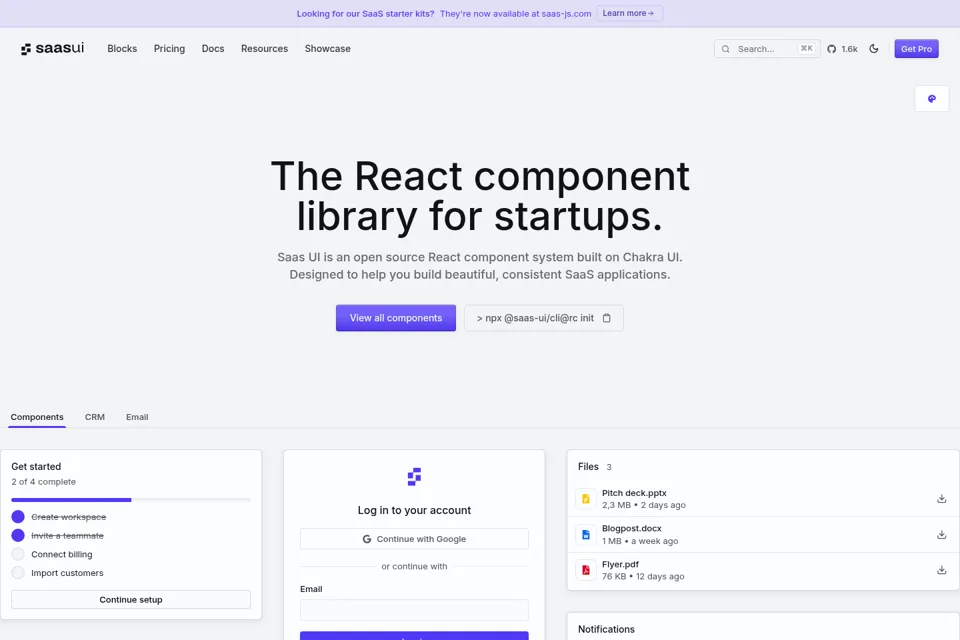Open the Blocks menu
Image resolution: width=960 pixels, height=640 pixels.
tap(122, 48)
